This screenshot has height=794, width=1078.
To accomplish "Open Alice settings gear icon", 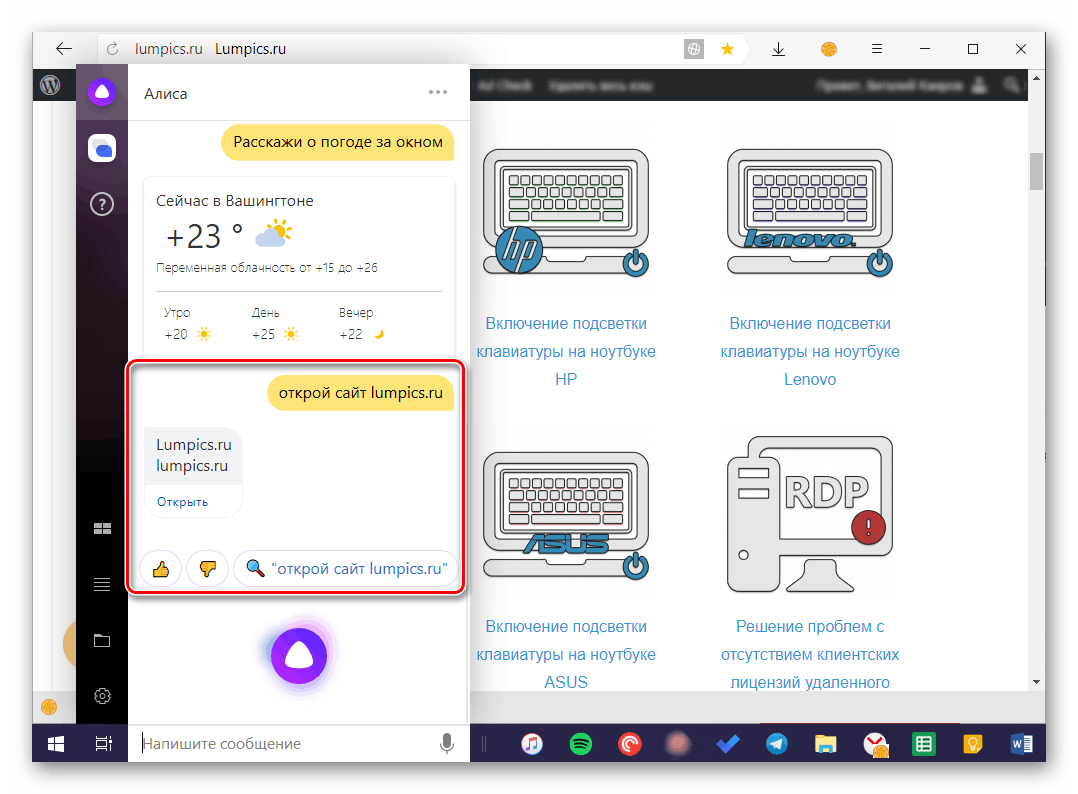I will (101, 696).
